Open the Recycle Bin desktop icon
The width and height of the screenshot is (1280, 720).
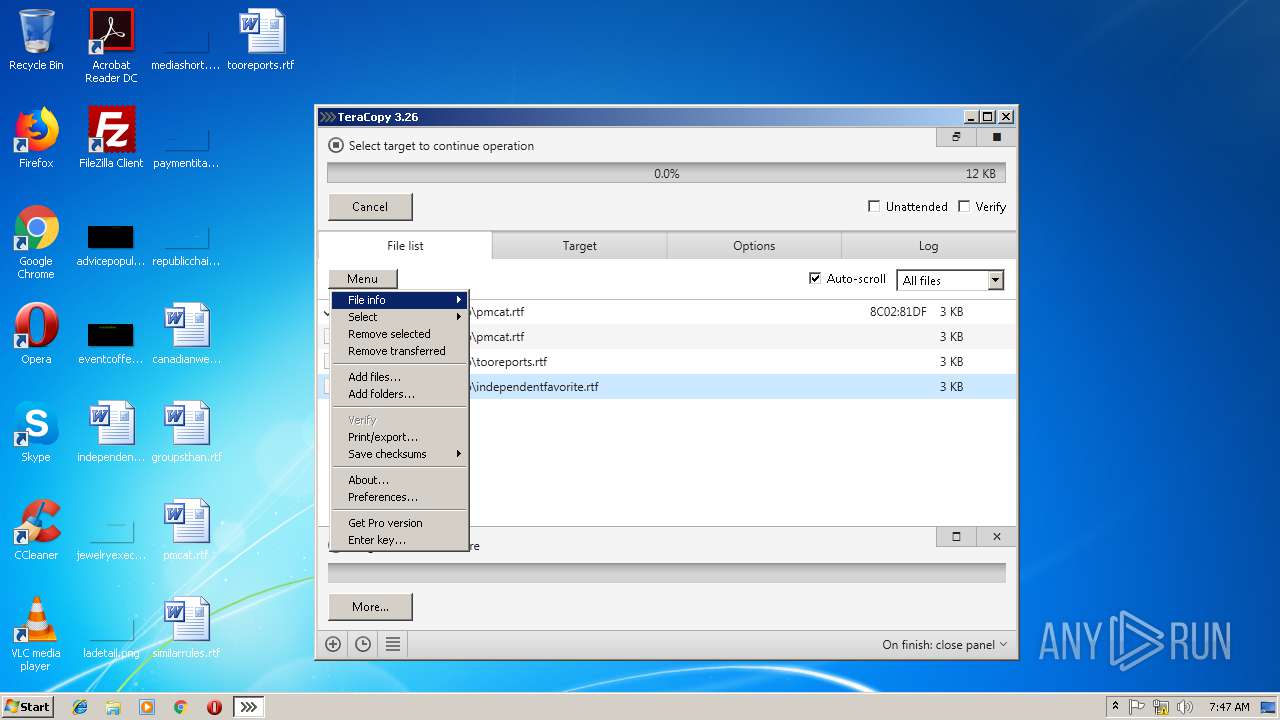pyautogui.click(x=36, y=40)
